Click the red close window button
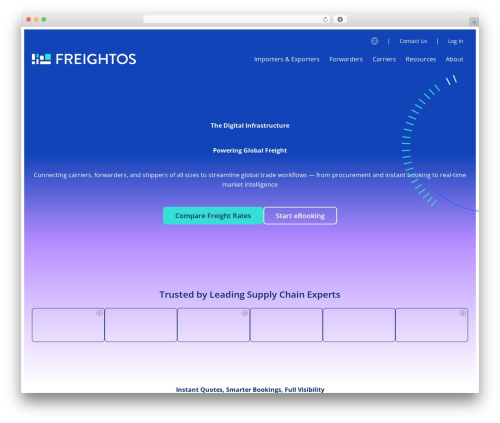The width and height of the screenshot is (500, 423). click(29, 19)
